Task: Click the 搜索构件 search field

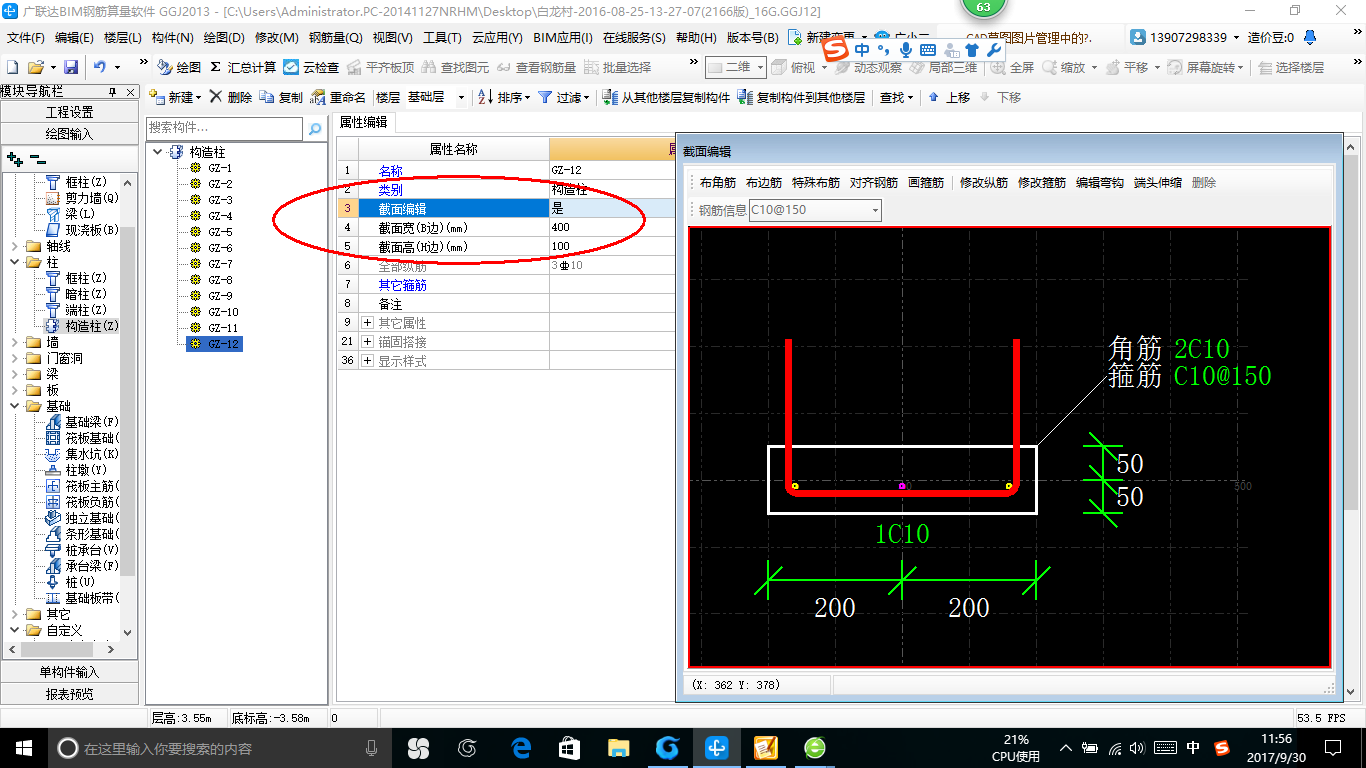Action: (224, 129)
